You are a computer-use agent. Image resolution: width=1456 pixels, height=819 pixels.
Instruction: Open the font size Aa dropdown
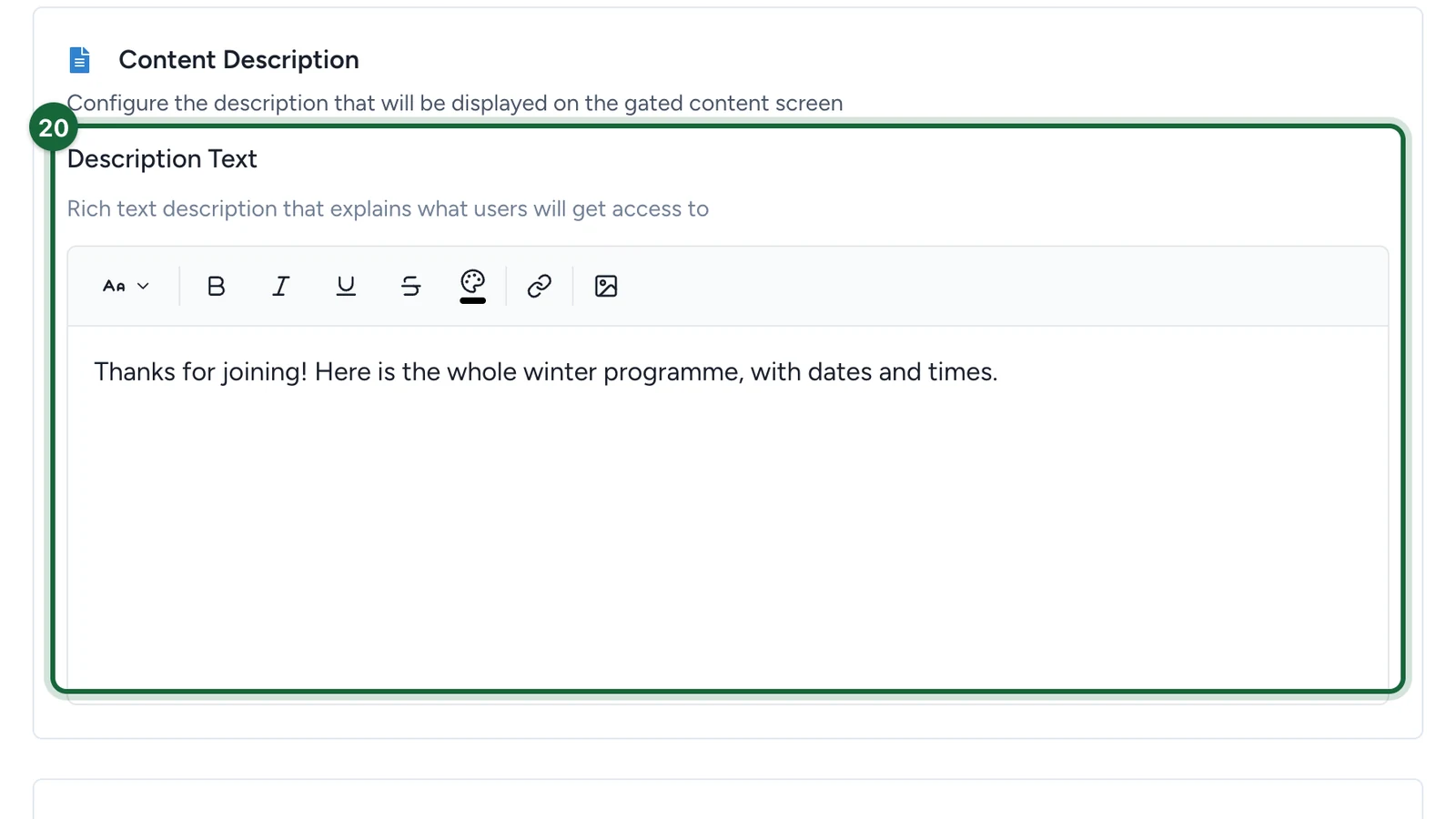(x=126, y=286)
